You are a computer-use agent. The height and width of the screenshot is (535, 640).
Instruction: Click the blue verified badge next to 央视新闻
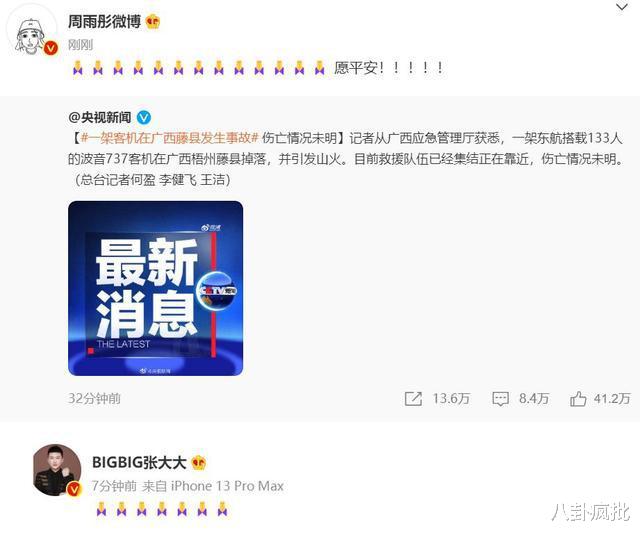pos(143,118)
